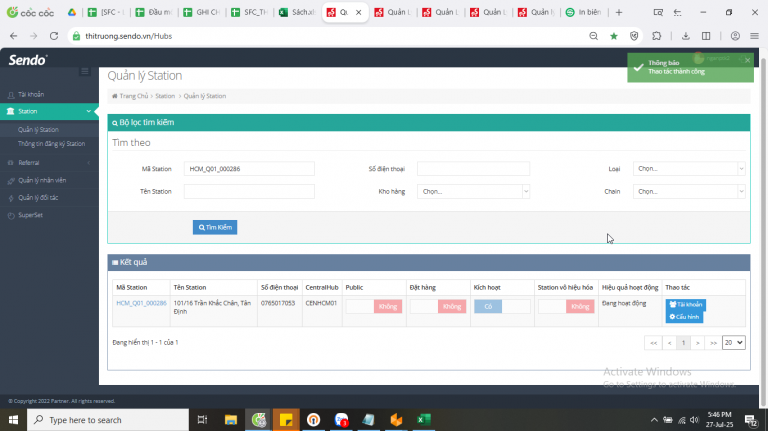
Task: Click the Tìm Kiếm search button
Action: [x=215, y=227]
